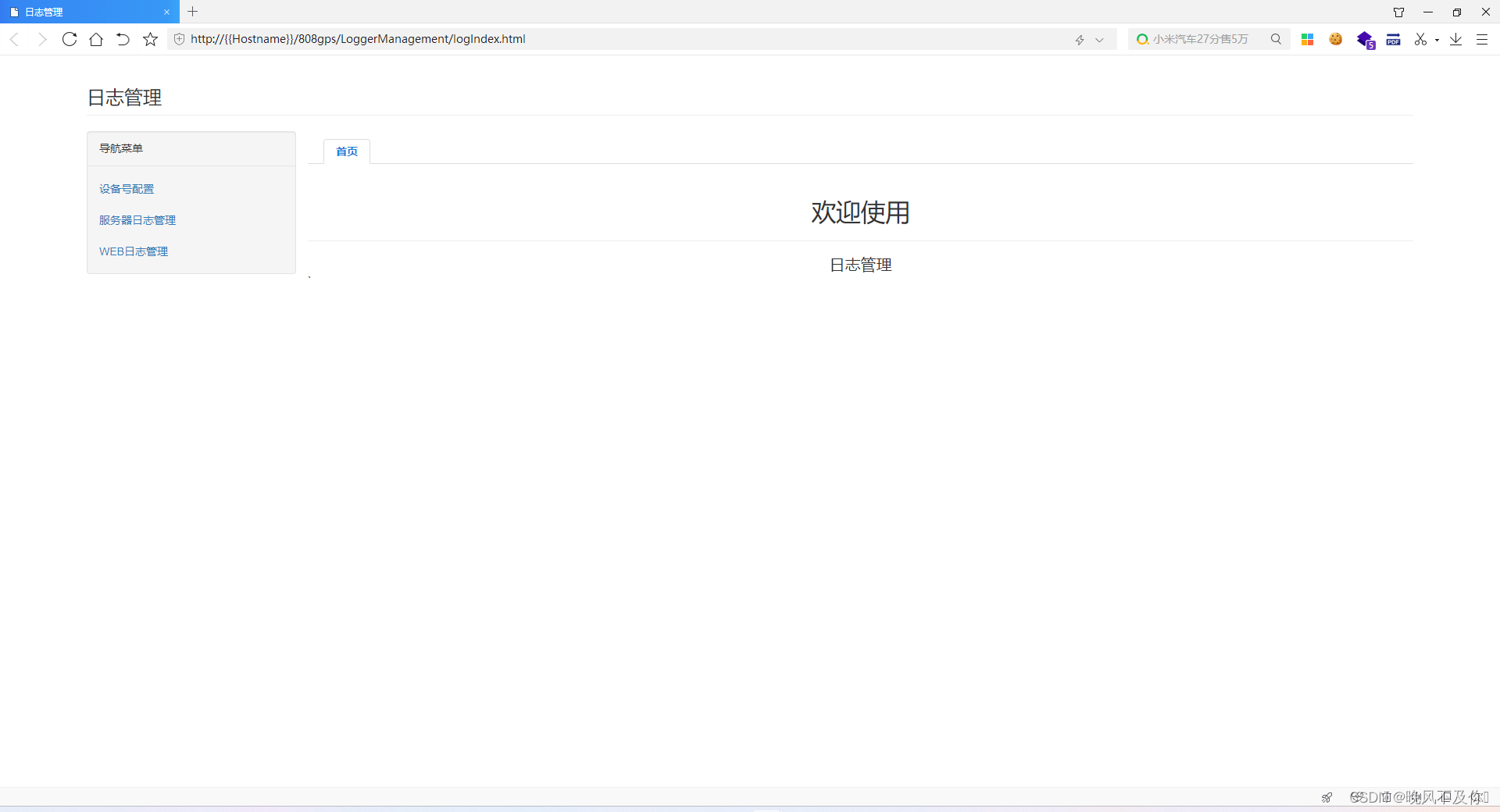
Task: Bookmark this page with the star icon
Action: 151,39
